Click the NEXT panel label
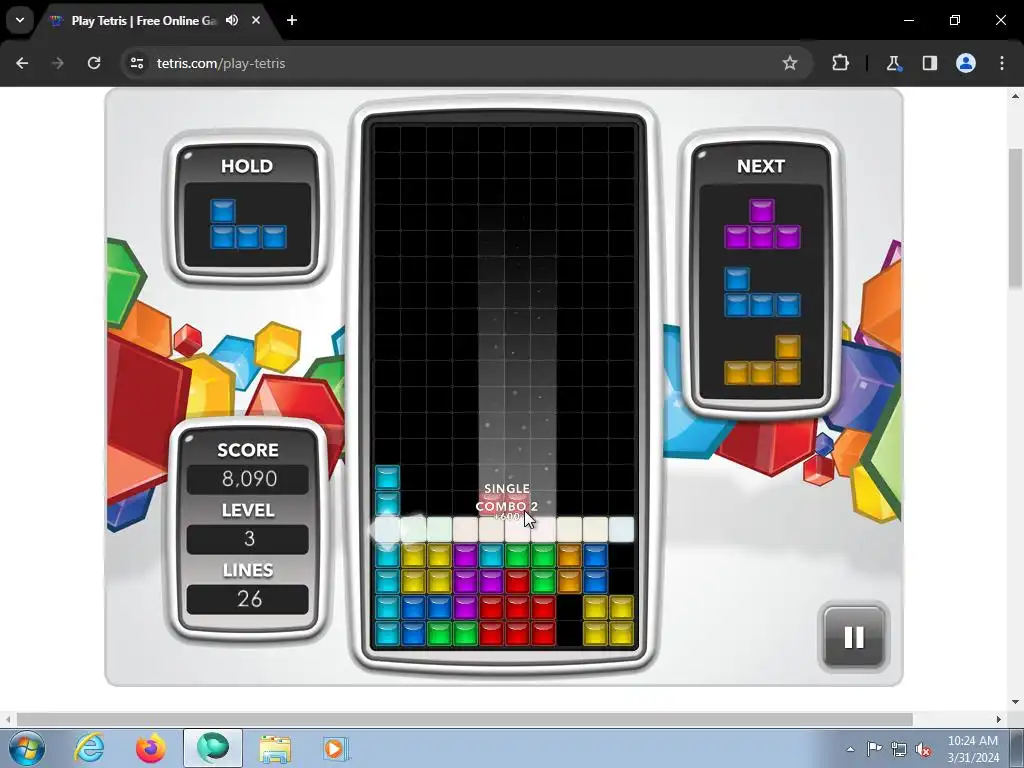This screenshot has height=768, width=1024. [x=761, y=166]
